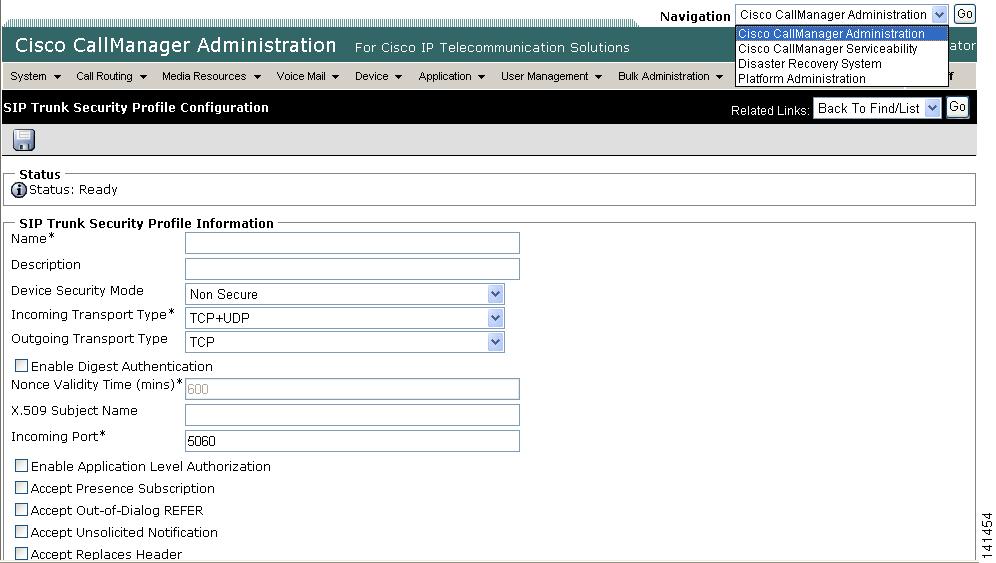996x563 pixels.
Task: Open the Related Links dropdown
Action: pos(877,108)
